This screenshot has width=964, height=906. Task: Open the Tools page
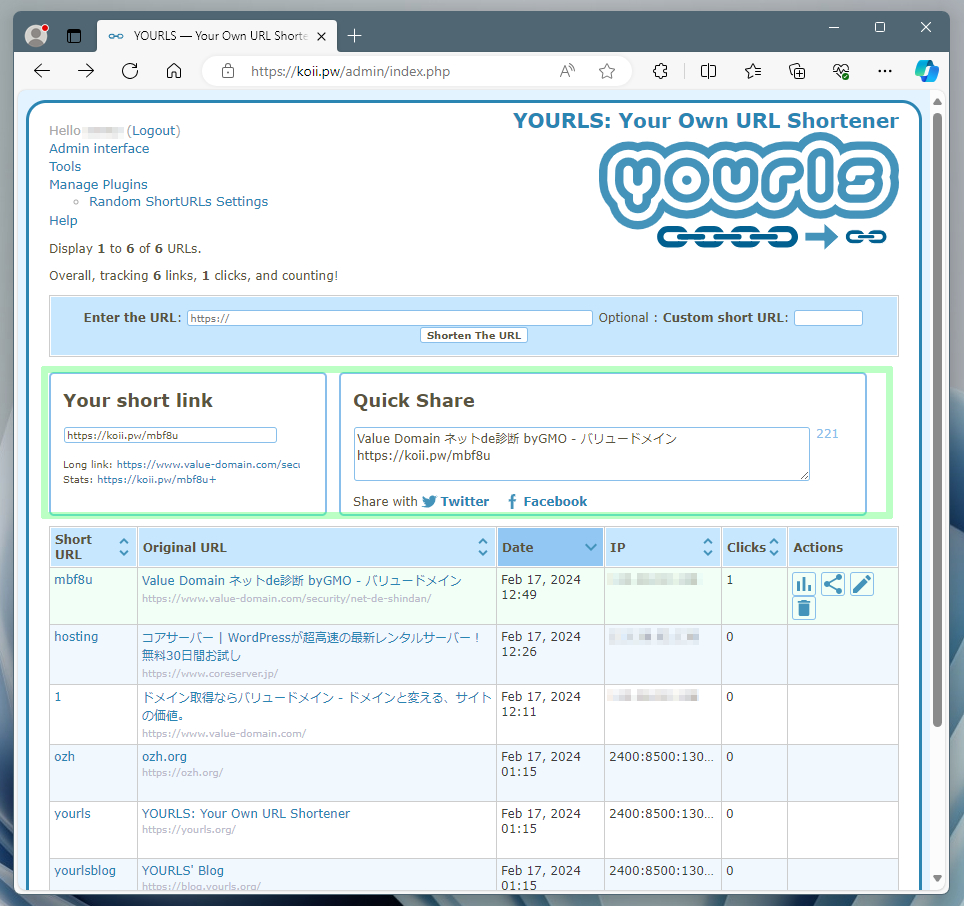pos(65,167)
